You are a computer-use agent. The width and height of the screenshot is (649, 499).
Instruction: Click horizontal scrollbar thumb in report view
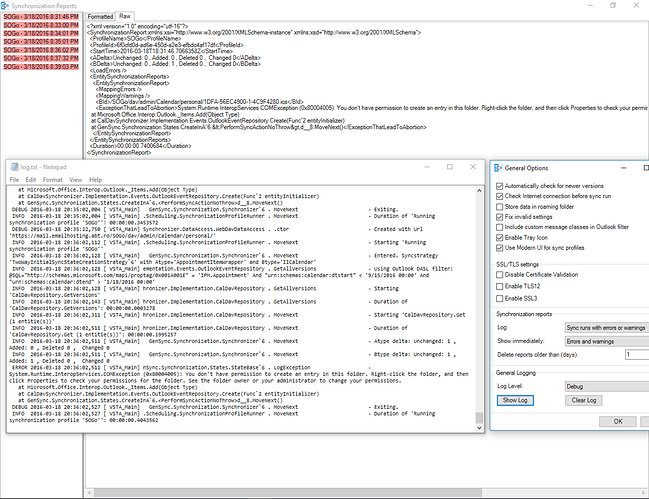coord(288,493)
